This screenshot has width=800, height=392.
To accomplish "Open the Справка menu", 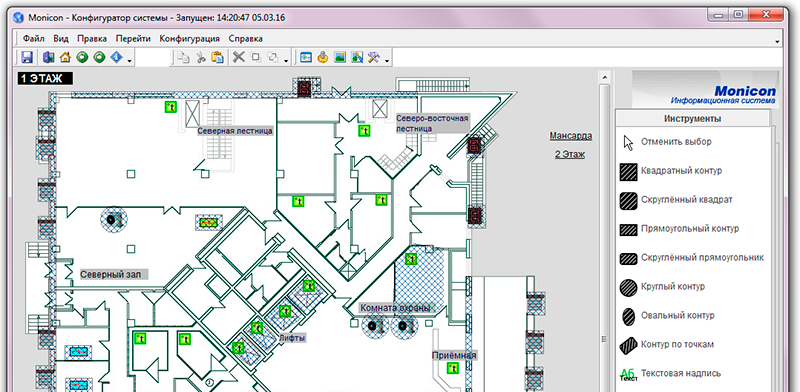I will [x=245, y=38].
